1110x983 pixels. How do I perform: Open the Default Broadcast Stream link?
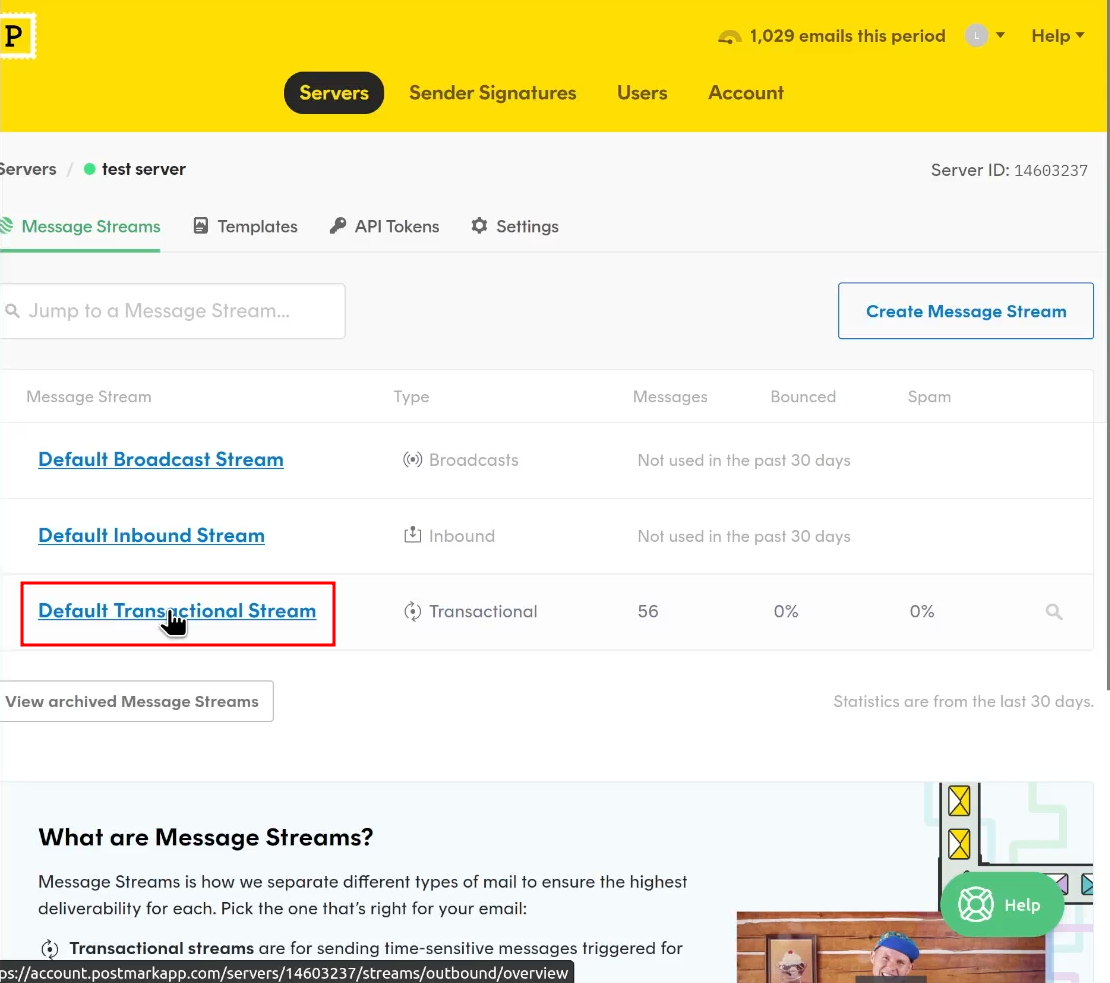tap(161, 459)
